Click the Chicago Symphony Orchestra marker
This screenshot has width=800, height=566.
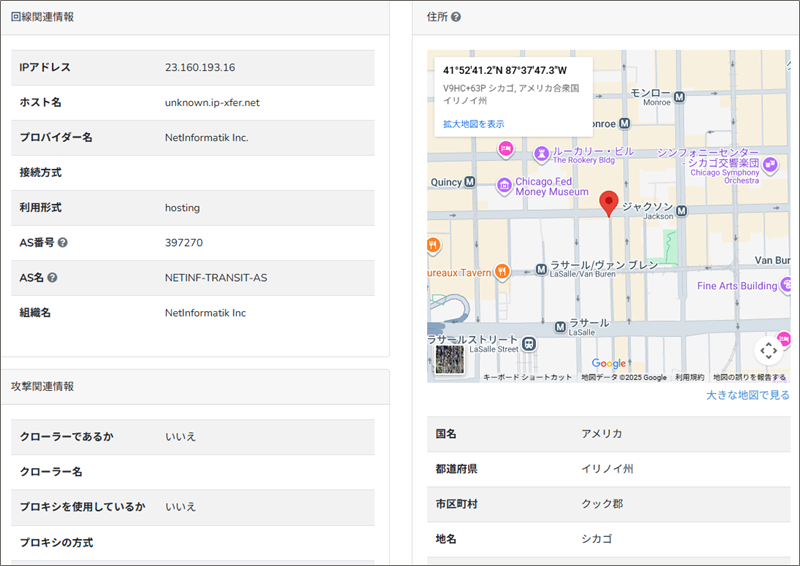tap(770, 164)
